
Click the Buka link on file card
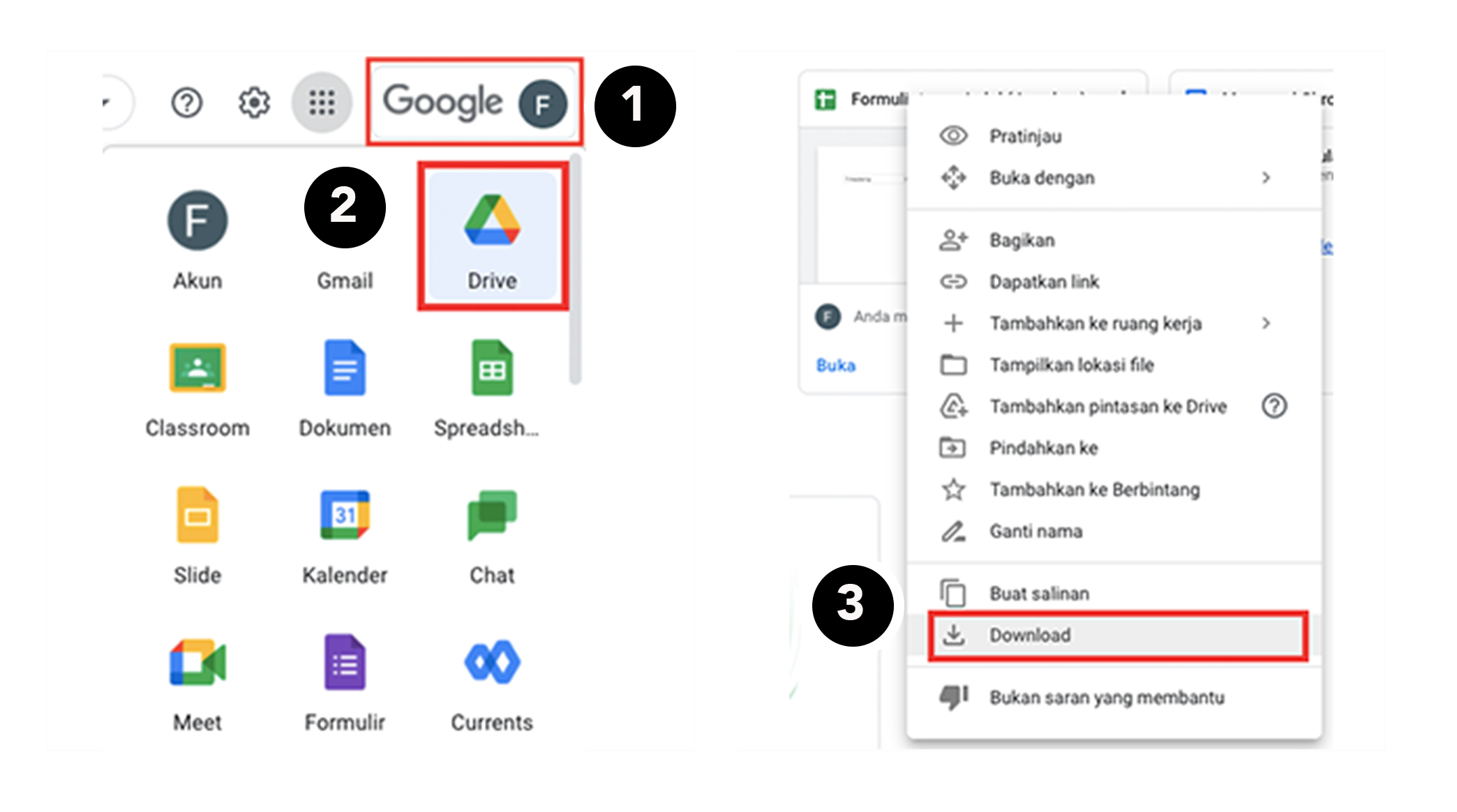tap(835, 365)
